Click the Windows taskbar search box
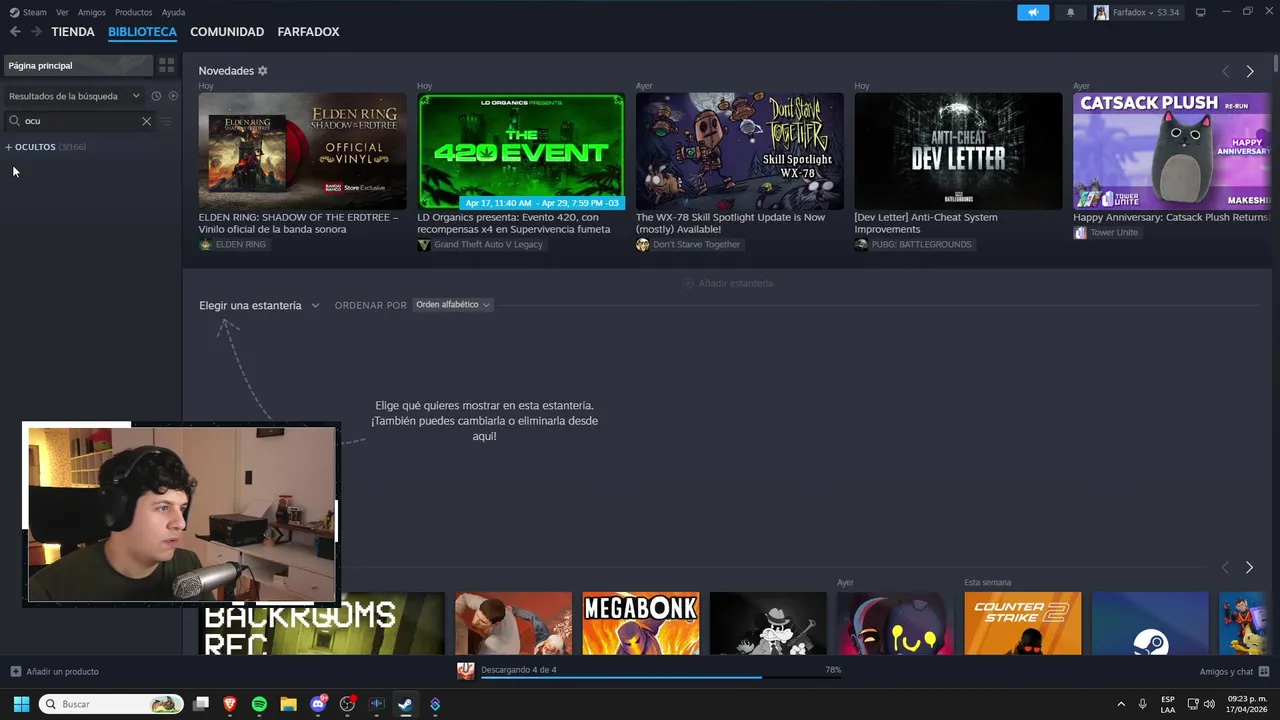This screenshot has width=1280, height=720. point(111,704)
